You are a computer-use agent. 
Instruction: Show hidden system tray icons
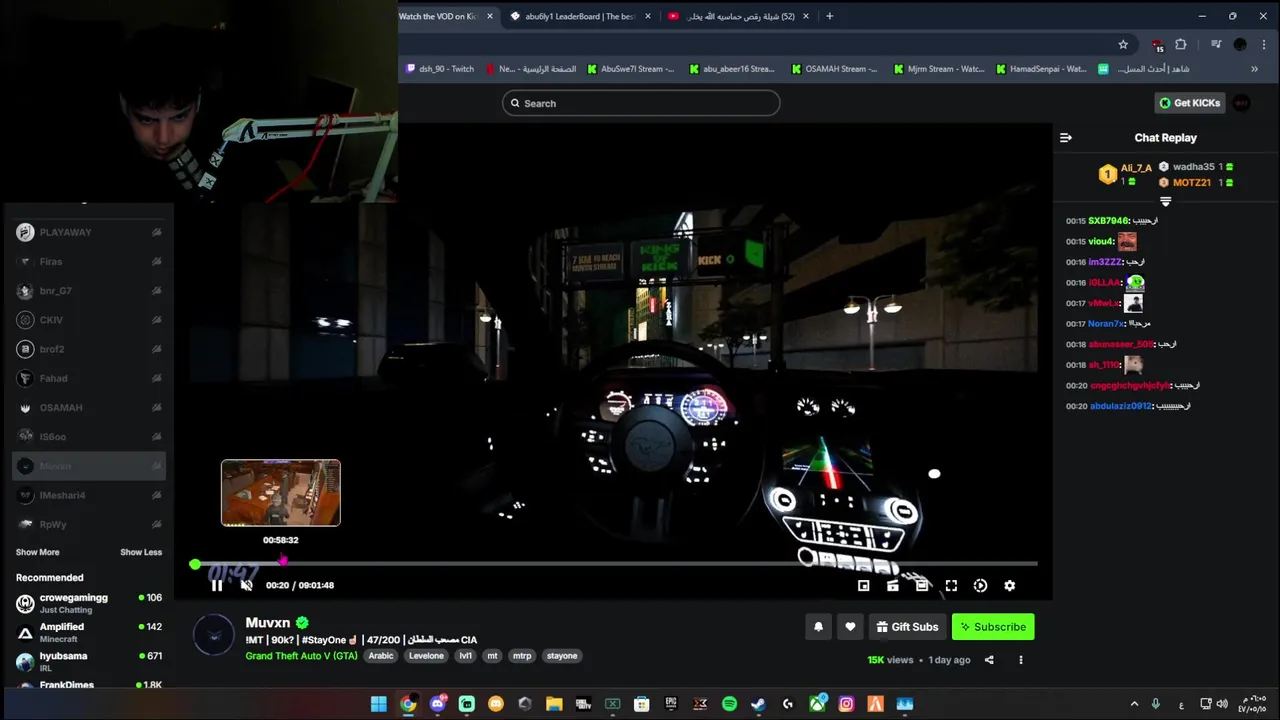(x=1134, y=704)
